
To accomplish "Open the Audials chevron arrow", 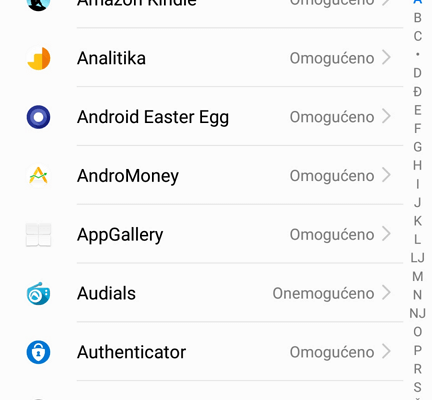I will click(x=386, y=293).
